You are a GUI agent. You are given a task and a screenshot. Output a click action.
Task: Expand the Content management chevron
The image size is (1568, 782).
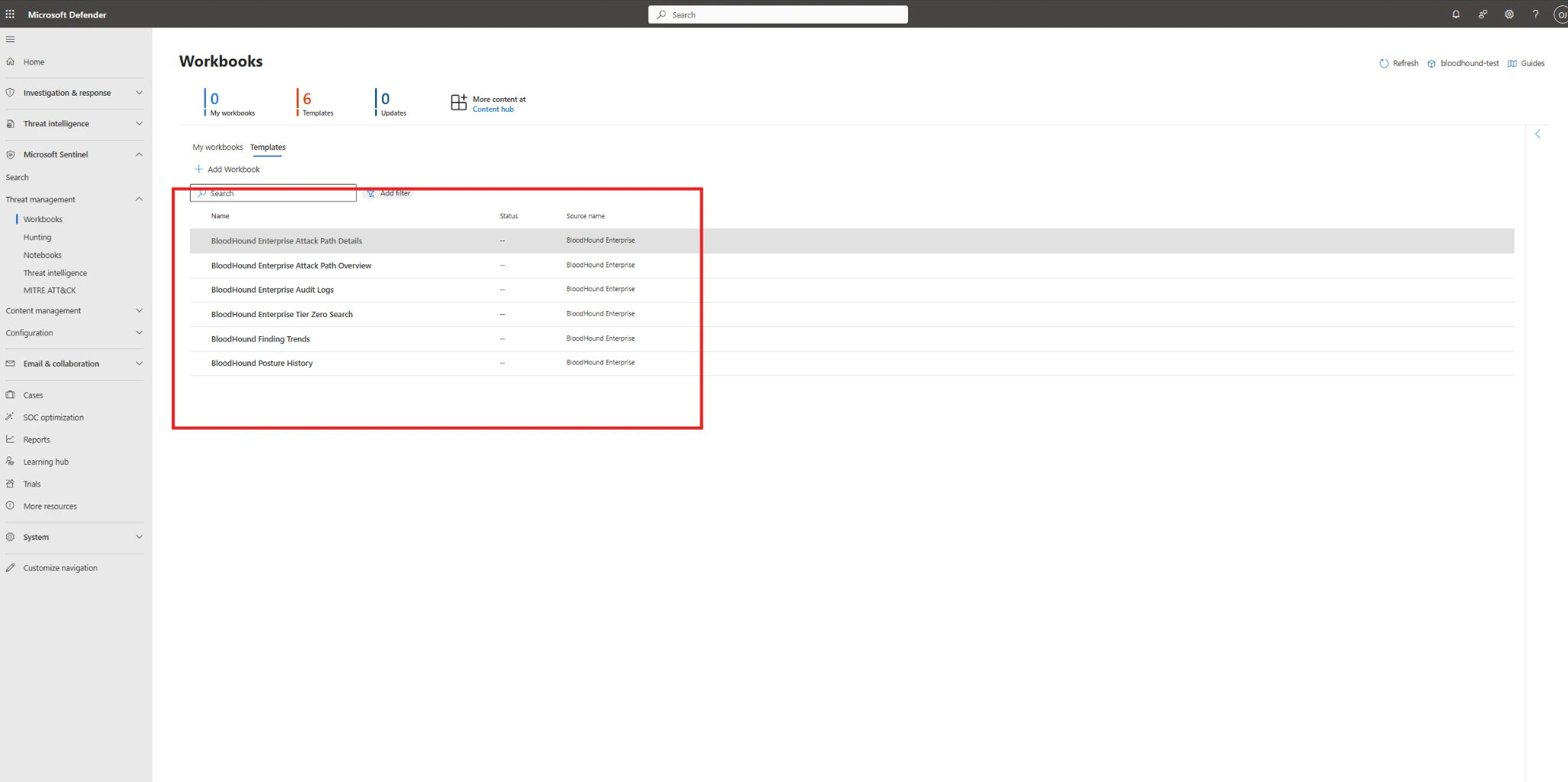click(139, 310)
